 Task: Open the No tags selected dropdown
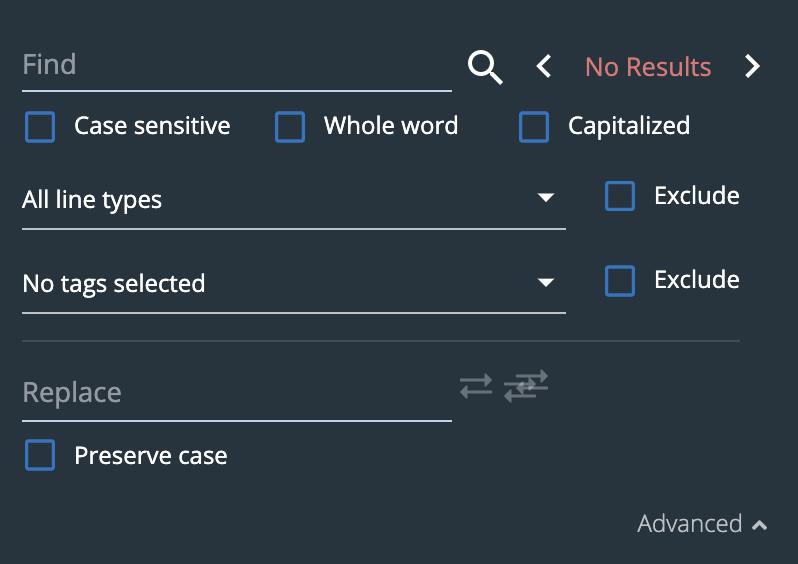click(294, 284)
